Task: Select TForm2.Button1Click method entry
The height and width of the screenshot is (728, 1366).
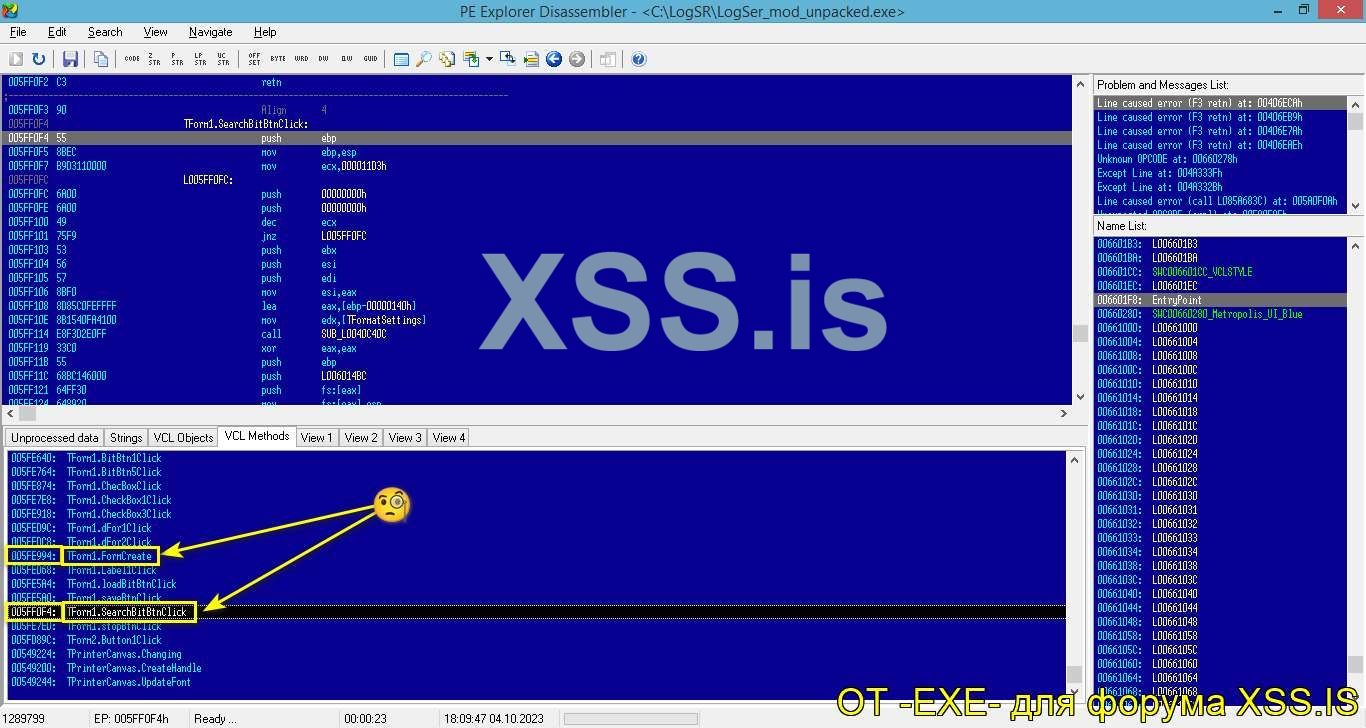Action: coord(536,640)
